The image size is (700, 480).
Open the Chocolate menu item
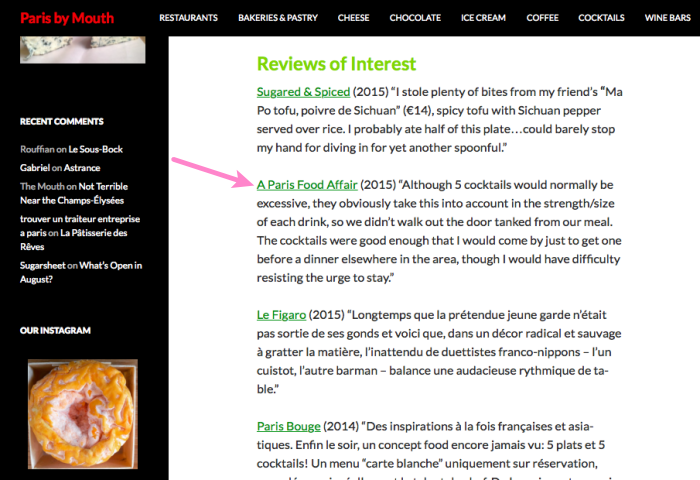click(x=415, y=18)
